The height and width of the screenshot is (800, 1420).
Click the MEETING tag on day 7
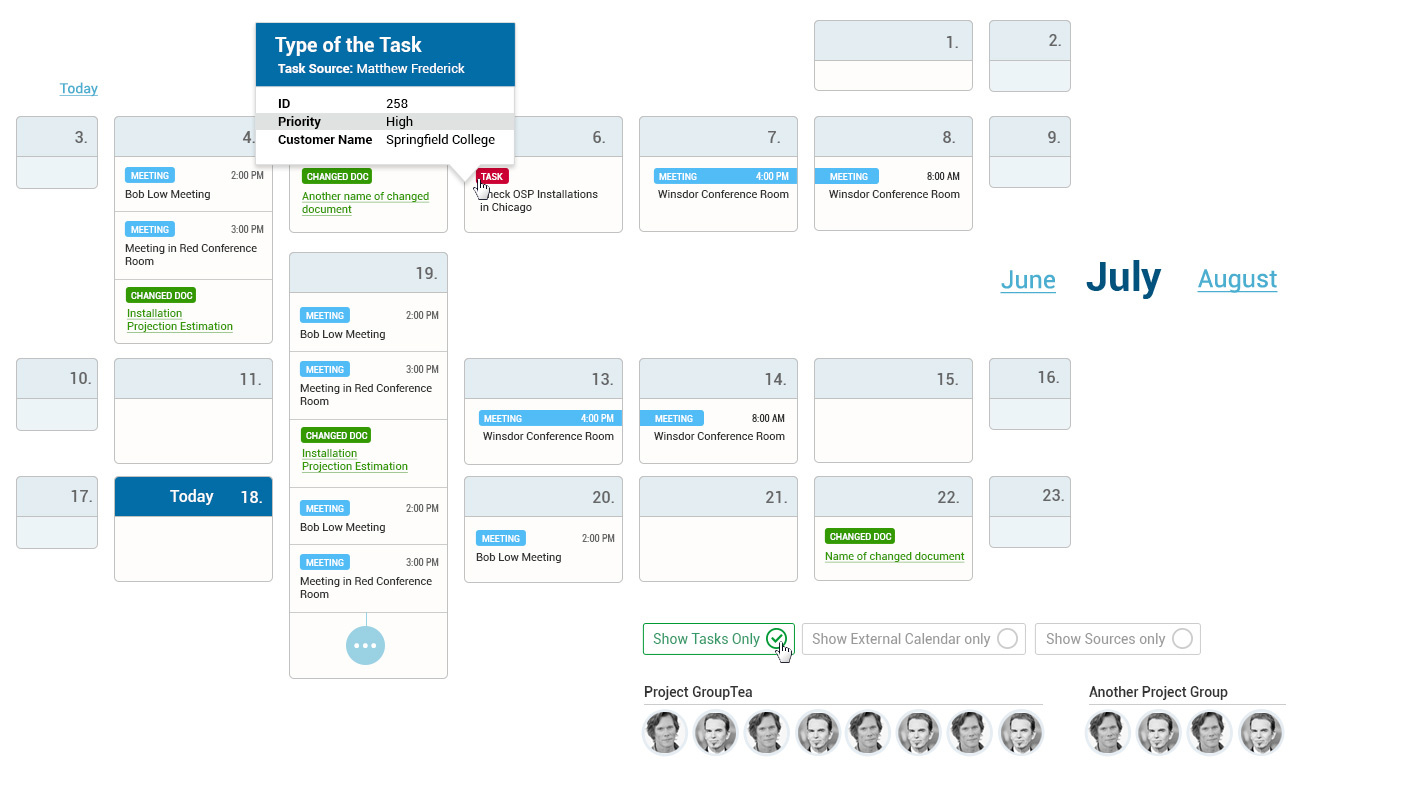(x=678, y=176)
